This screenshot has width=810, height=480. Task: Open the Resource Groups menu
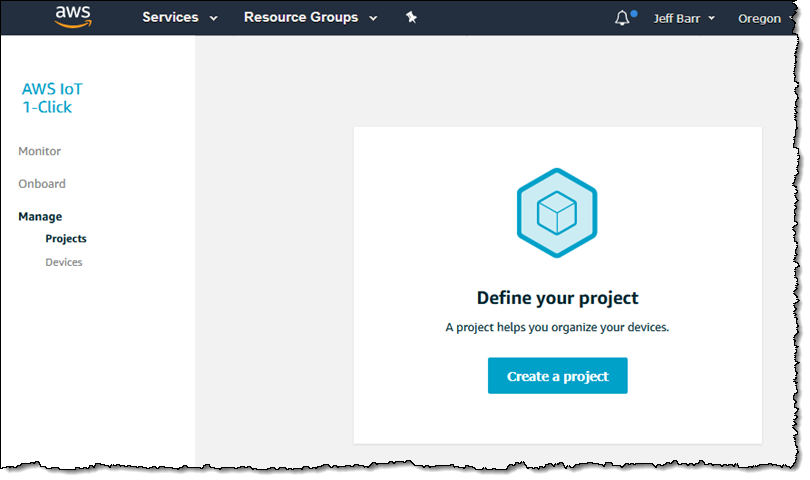click(301, 18)
